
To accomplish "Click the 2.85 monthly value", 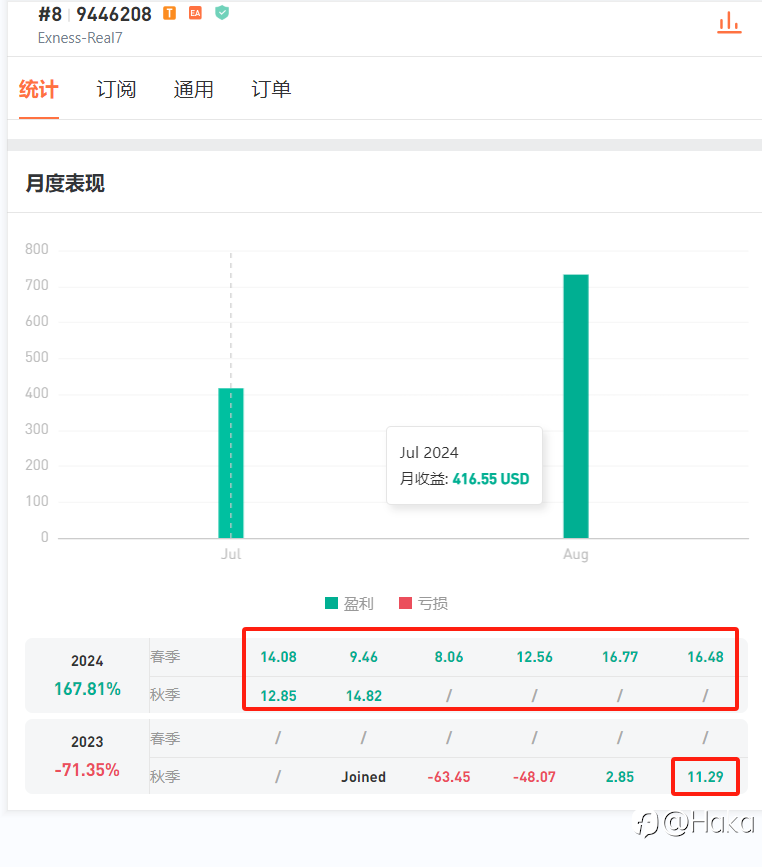I will click(620, 777).
